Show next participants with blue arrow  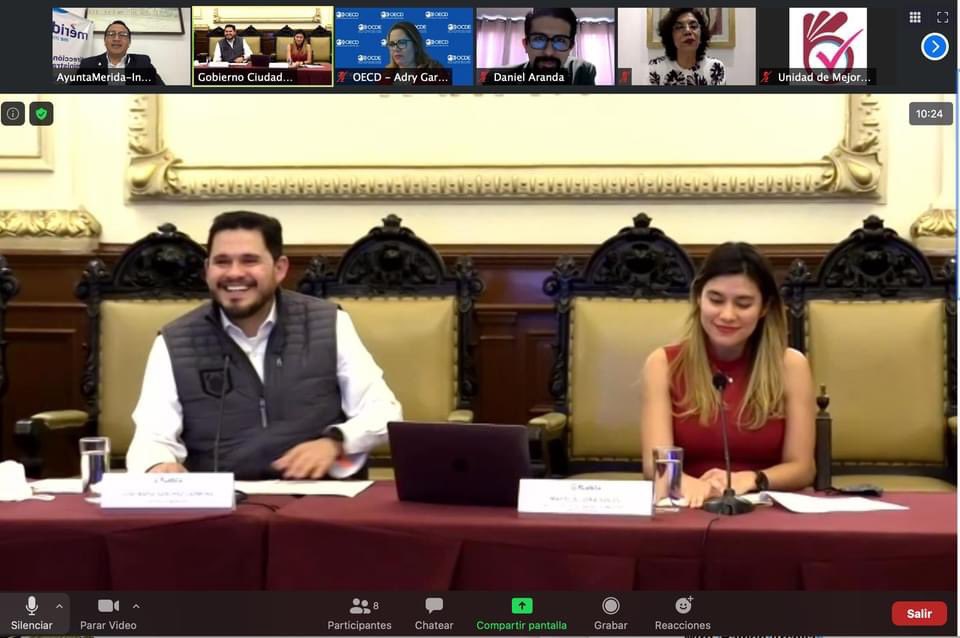click(x=934, y=47)
